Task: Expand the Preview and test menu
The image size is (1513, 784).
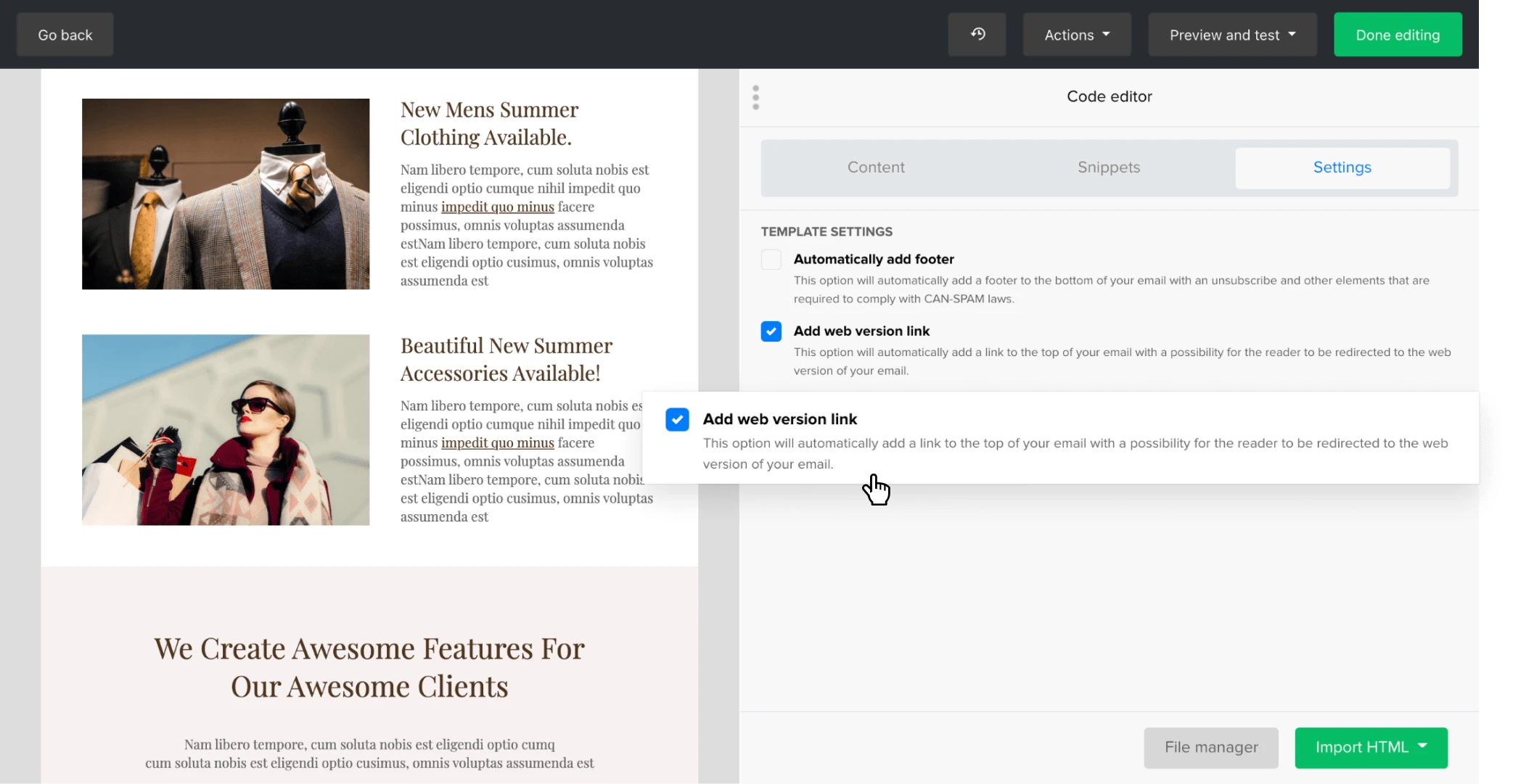Action: [1231, 35]
